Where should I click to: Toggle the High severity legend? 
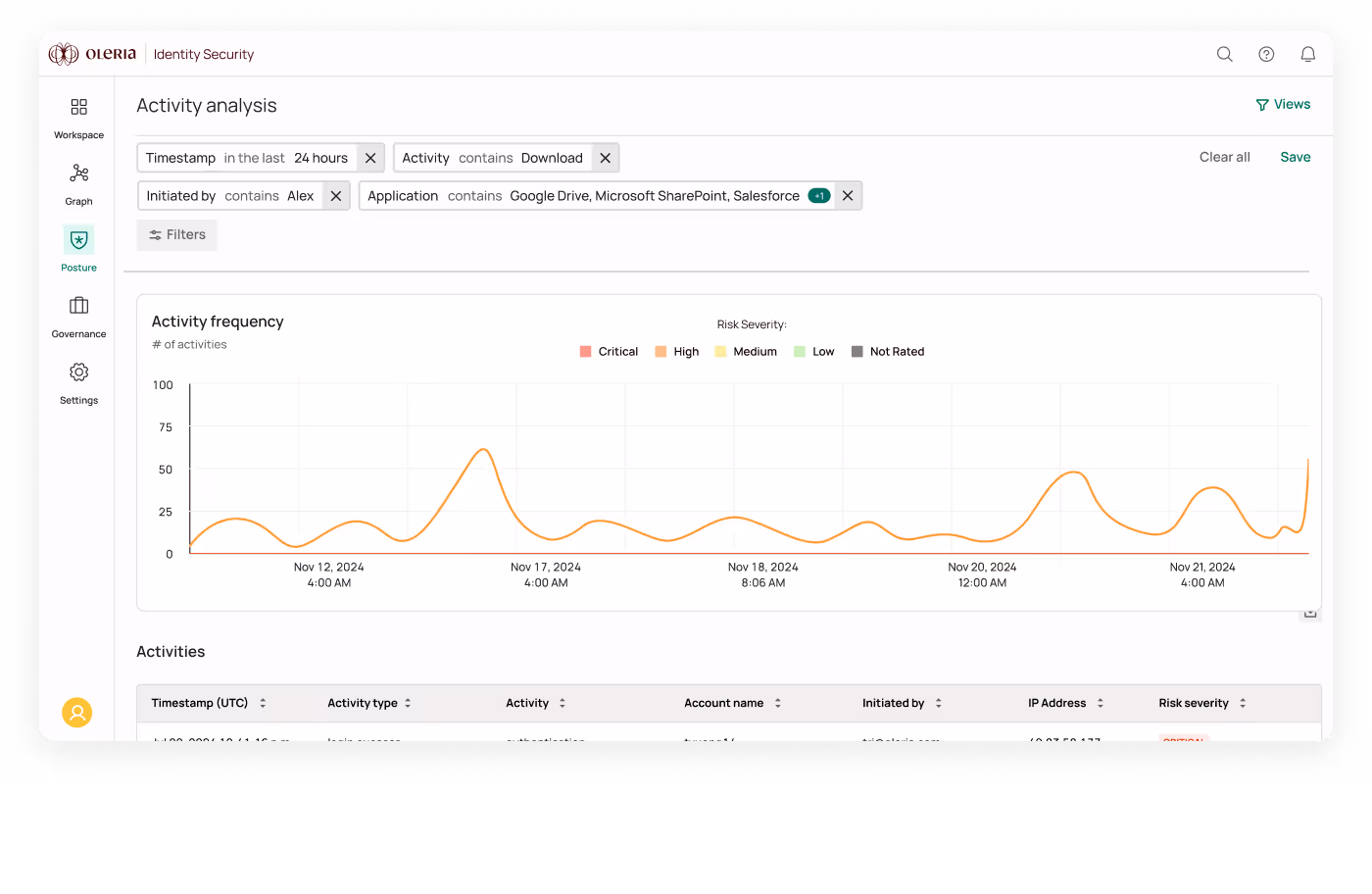coord(677,352)
